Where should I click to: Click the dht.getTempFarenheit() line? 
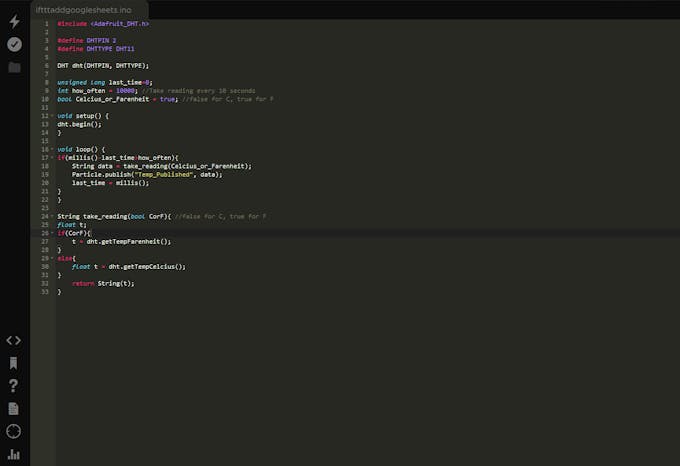(121, 241)
